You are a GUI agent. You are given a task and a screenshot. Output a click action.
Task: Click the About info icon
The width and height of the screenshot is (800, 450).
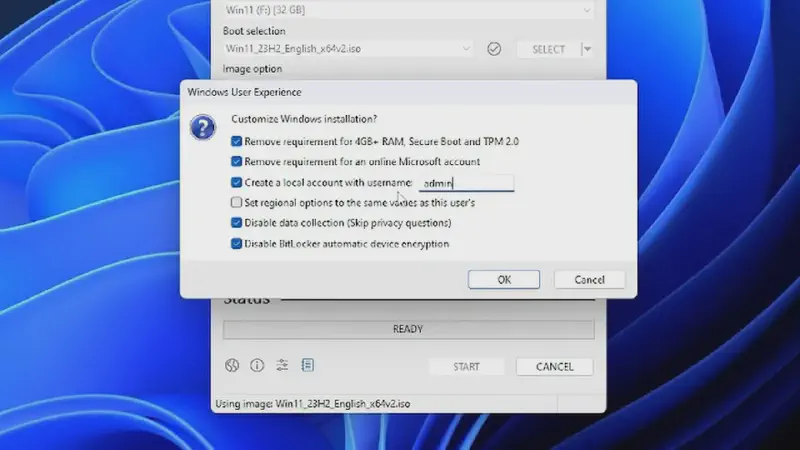257,366
